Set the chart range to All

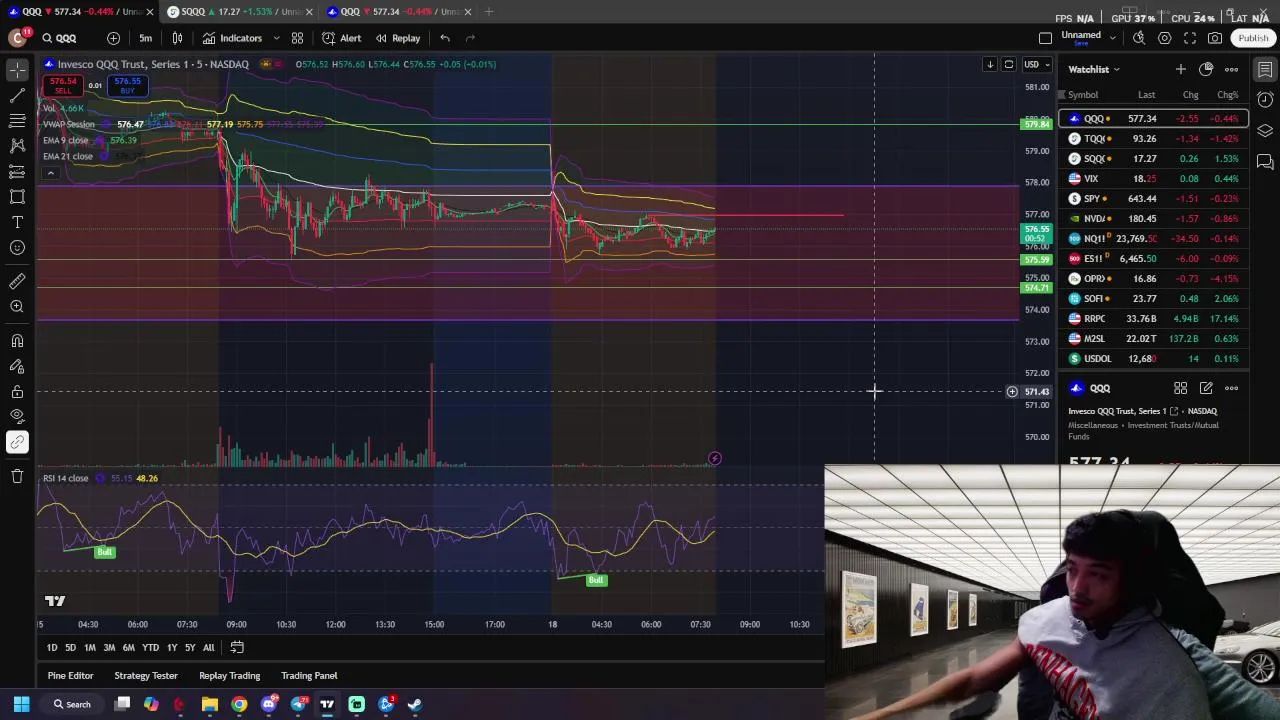208,648
